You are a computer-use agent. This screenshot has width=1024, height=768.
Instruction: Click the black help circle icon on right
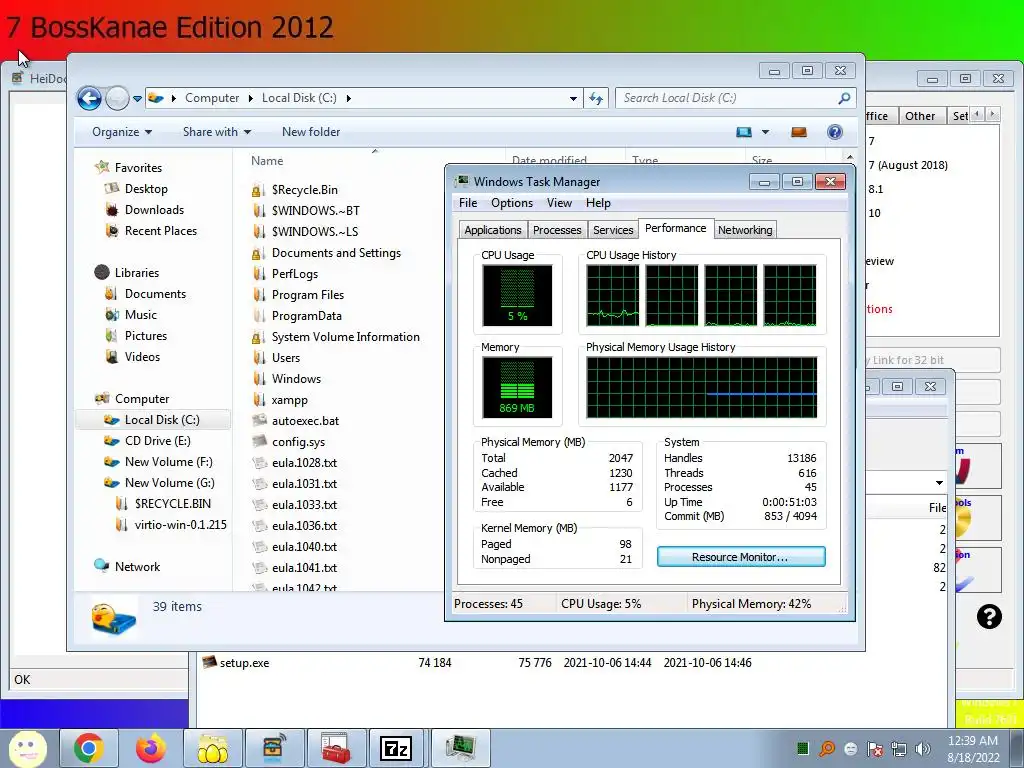[x=989, y=616]
